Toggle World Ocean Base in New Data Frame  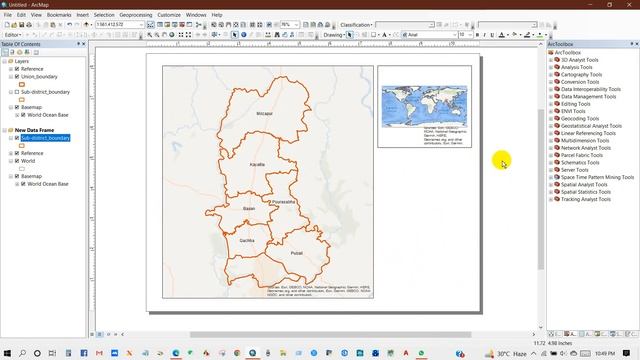23,184
